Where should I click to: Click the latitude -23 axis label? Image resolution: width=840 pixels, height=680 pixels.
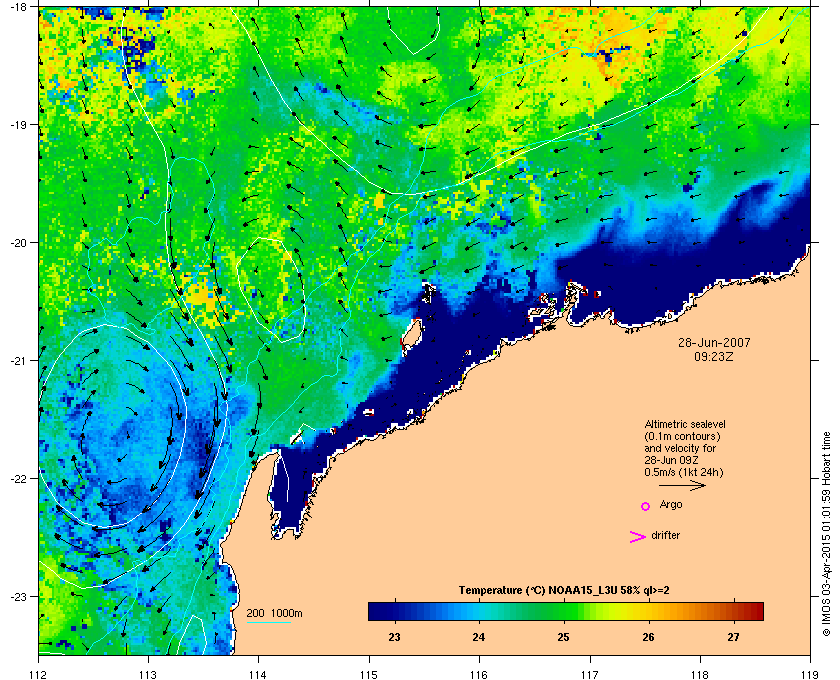18,596
